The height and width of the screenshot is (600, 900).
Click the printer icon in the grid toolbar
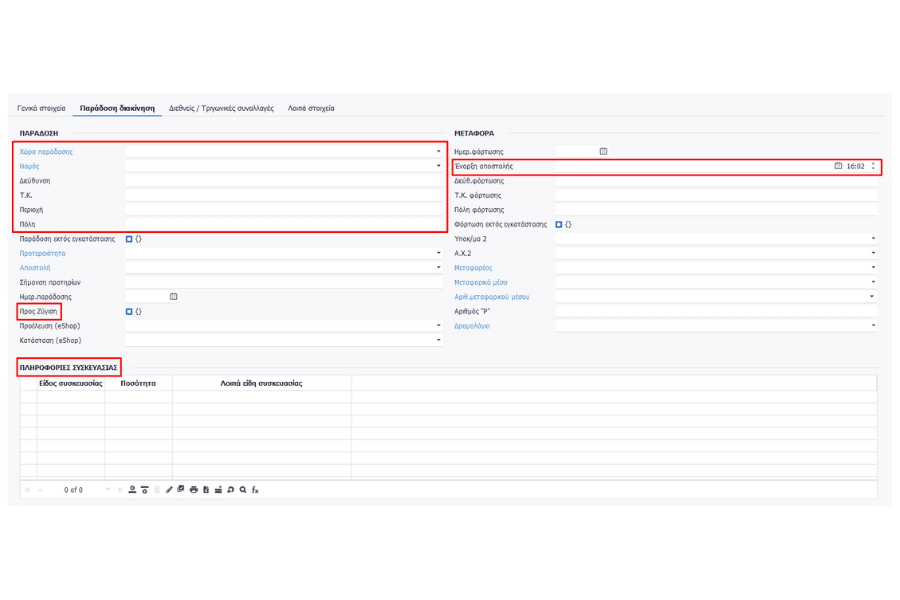193,490
